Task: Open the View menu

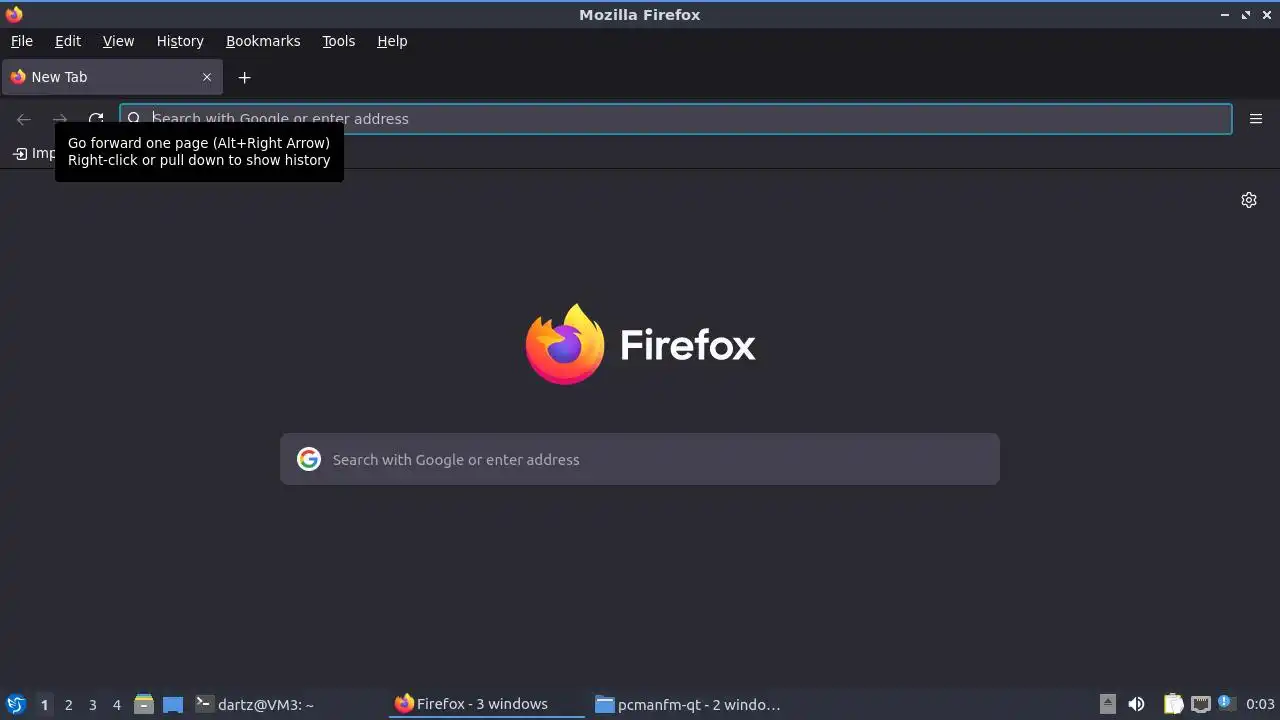Action: pyautogui.click(x=118, y=41)
